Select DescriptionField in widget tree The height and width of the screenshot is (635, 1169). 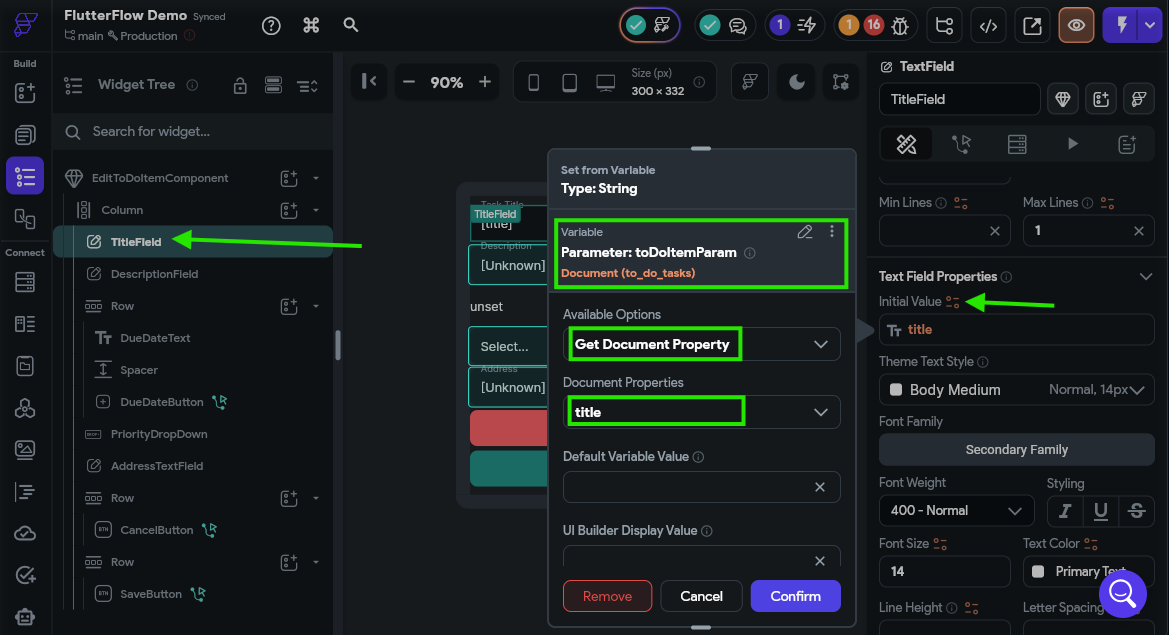pos(154,274)
